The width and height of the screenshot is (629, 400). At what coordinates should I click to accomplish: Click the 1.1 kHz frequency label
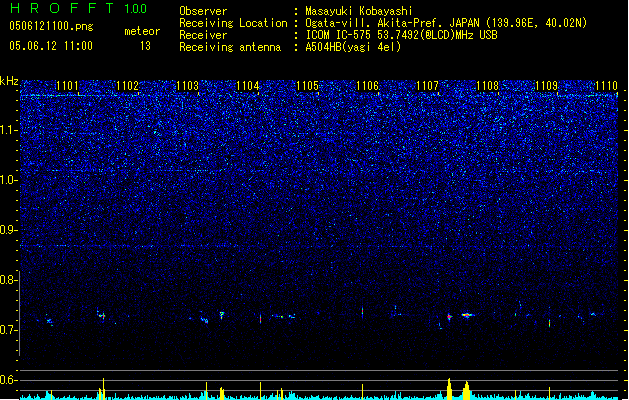point(8,130)
